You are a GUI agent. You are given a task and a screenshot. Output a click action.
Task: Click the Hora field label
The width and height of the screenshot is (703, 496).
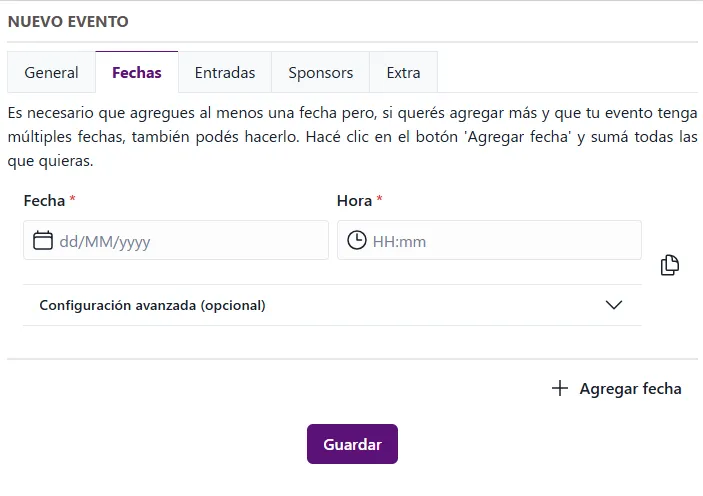[354, 200]
